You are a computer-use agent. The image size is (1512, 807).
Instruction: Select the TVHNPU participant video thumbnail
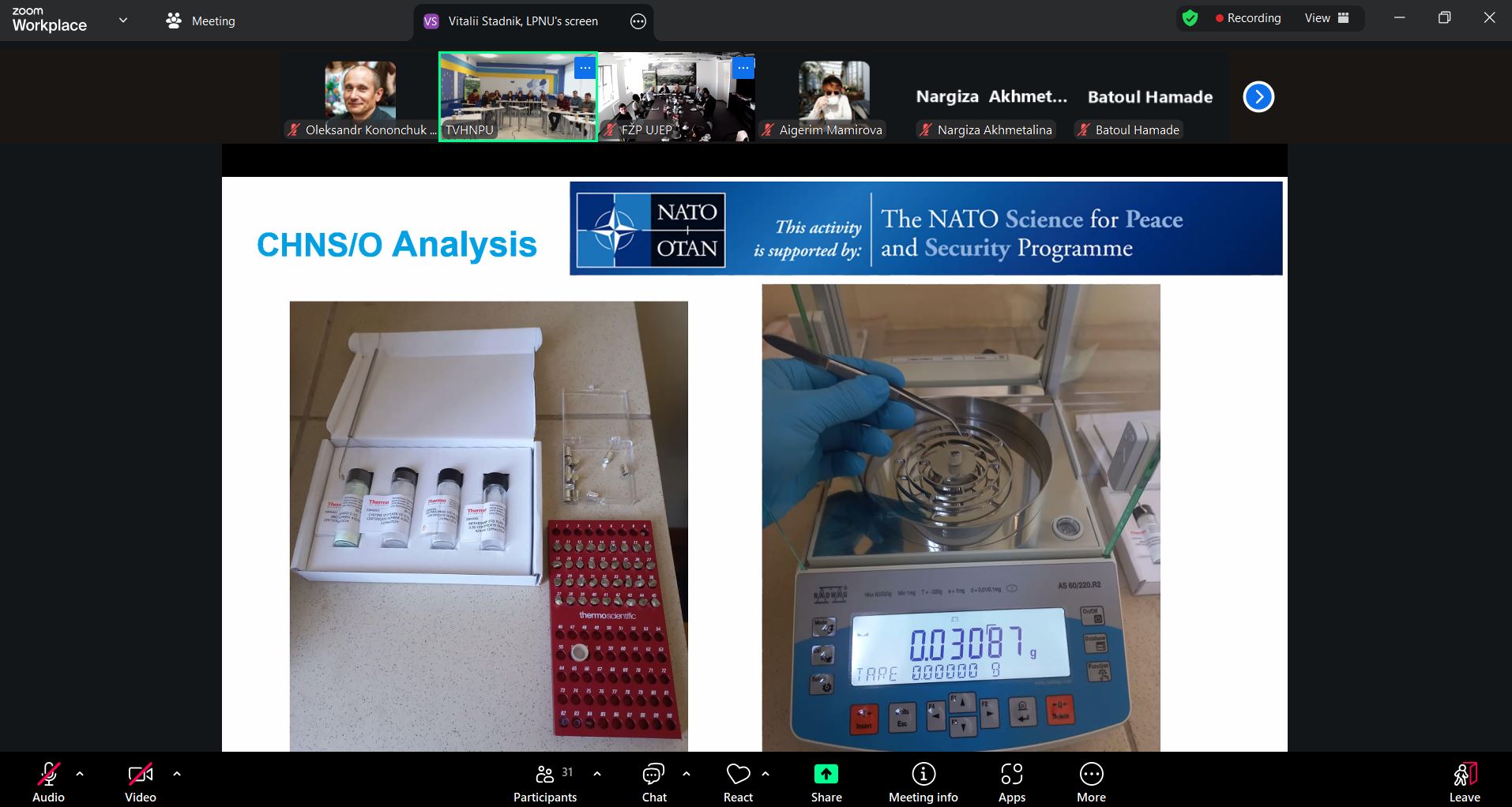point(517,96)
